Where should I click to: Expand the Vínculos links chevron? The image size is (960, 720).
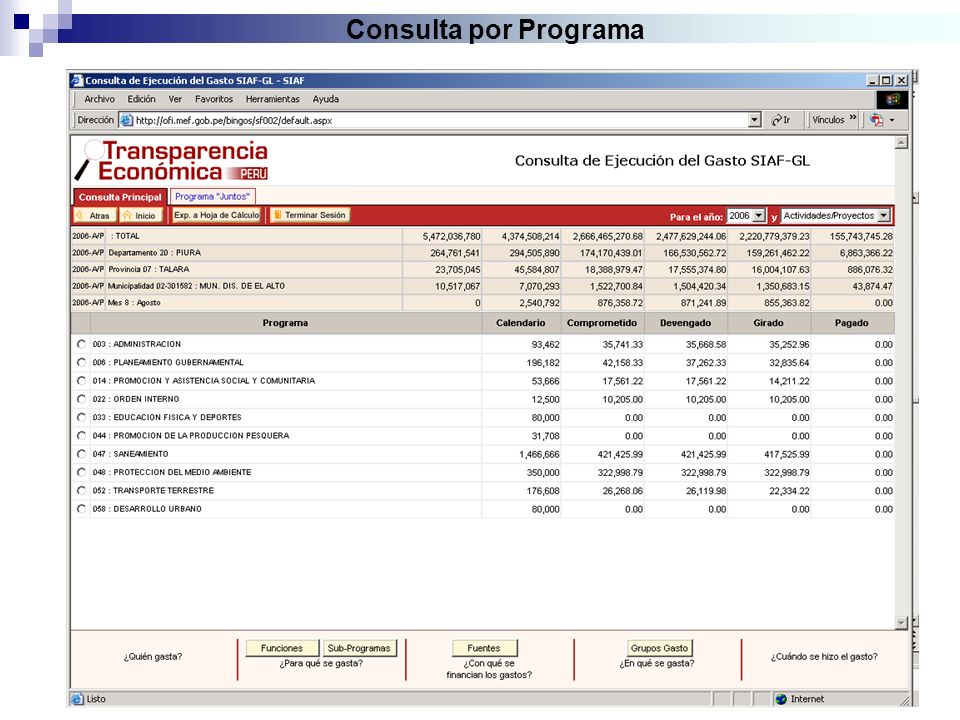(853, 118)
